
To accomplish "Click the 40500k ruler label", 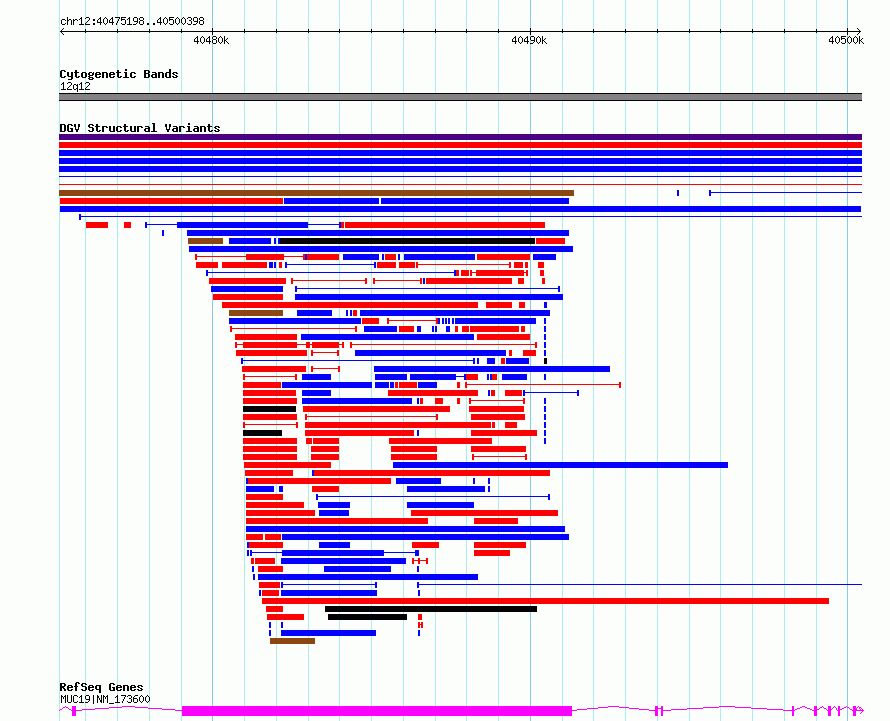I will click(x=846, y=40).
